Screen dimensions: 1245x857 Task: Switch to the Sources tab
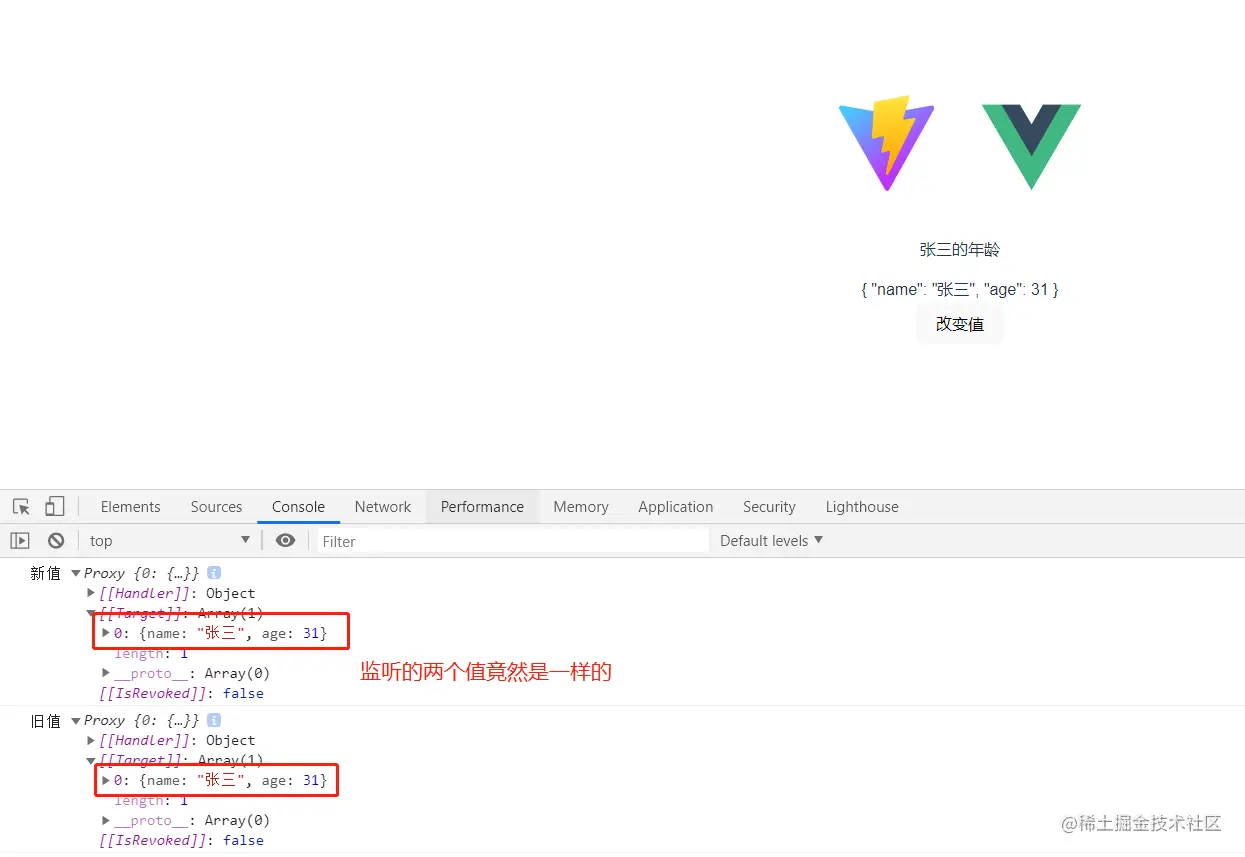point(216,507)
